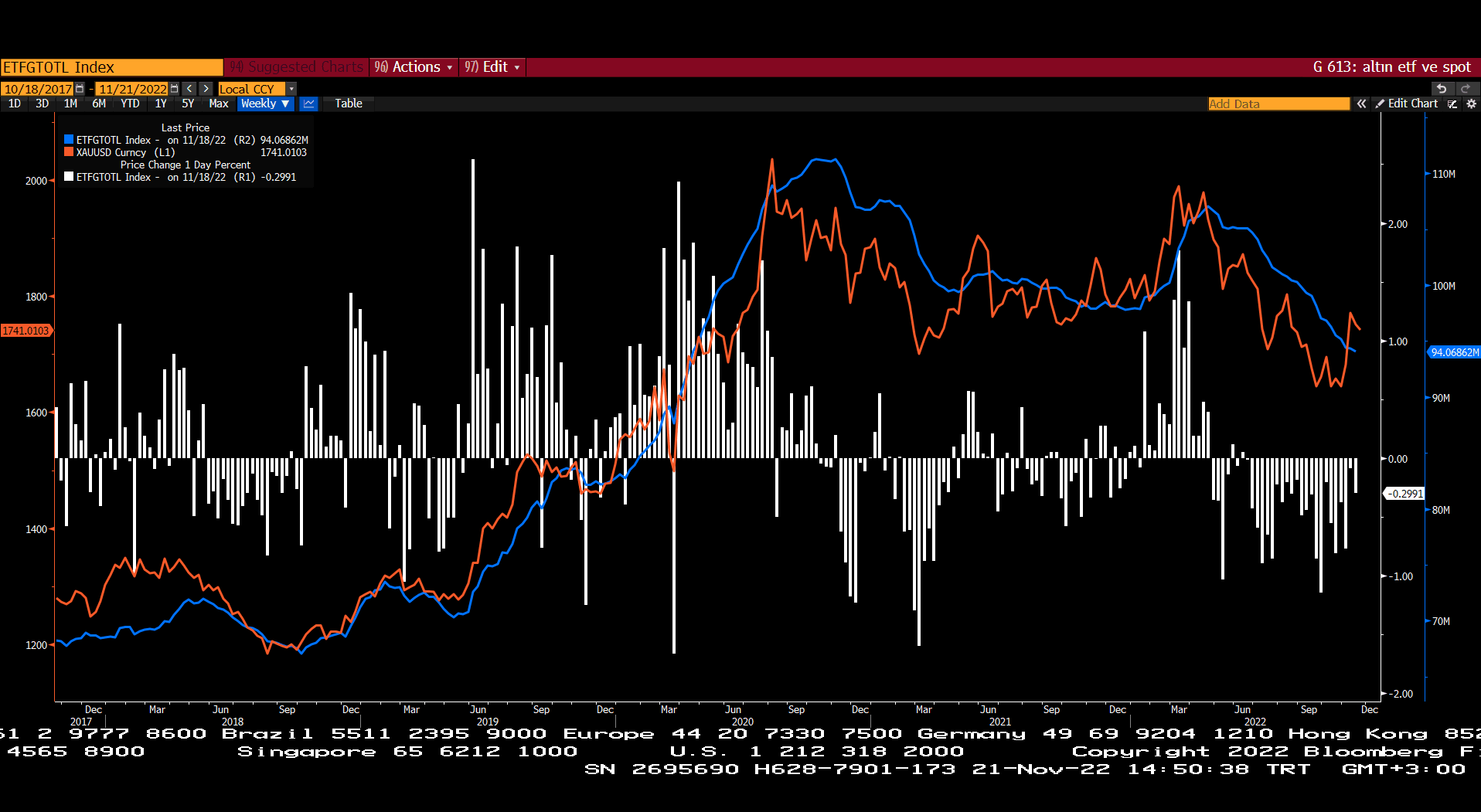This screenshot has width=1481, height=812.
Task: Click the 110M right axis label
Action: click(x=1444, y=174)
